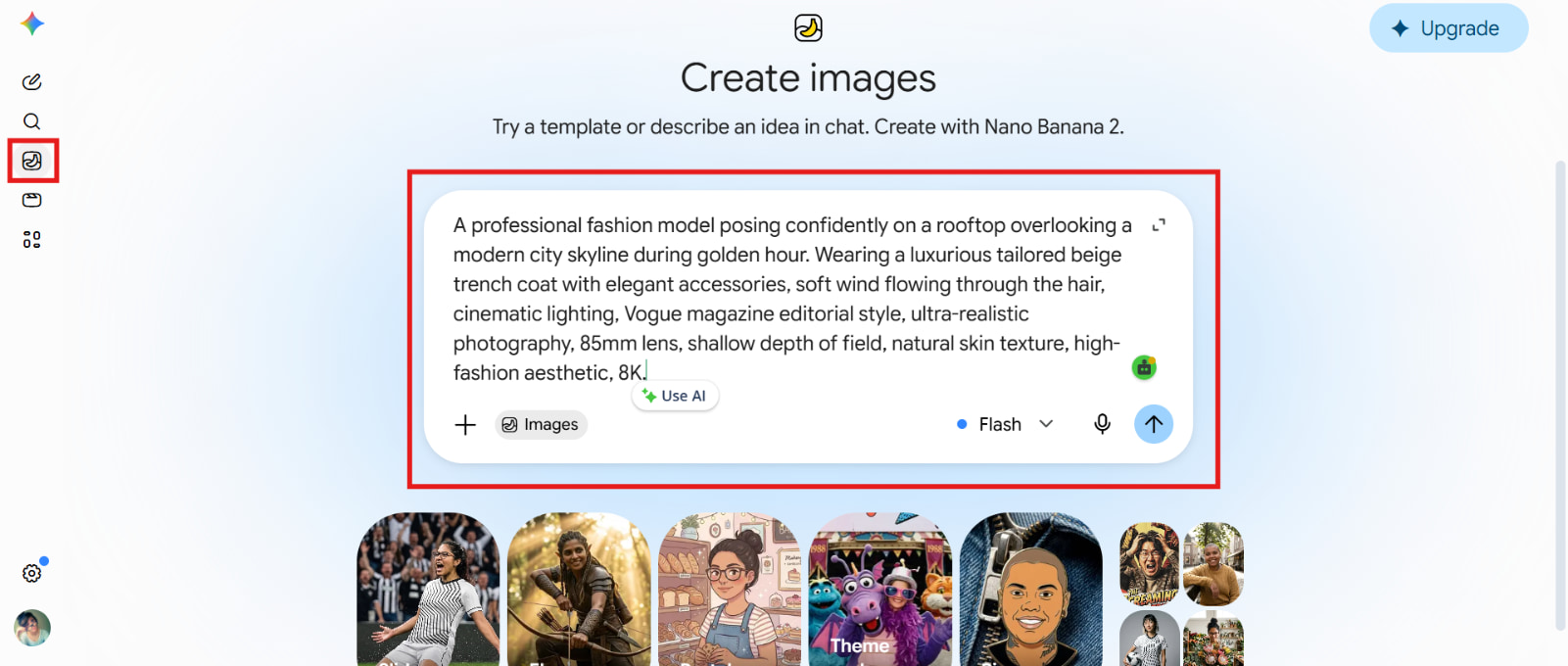
Task: Open the Create images sidebar icon
Action: (32, 161)
